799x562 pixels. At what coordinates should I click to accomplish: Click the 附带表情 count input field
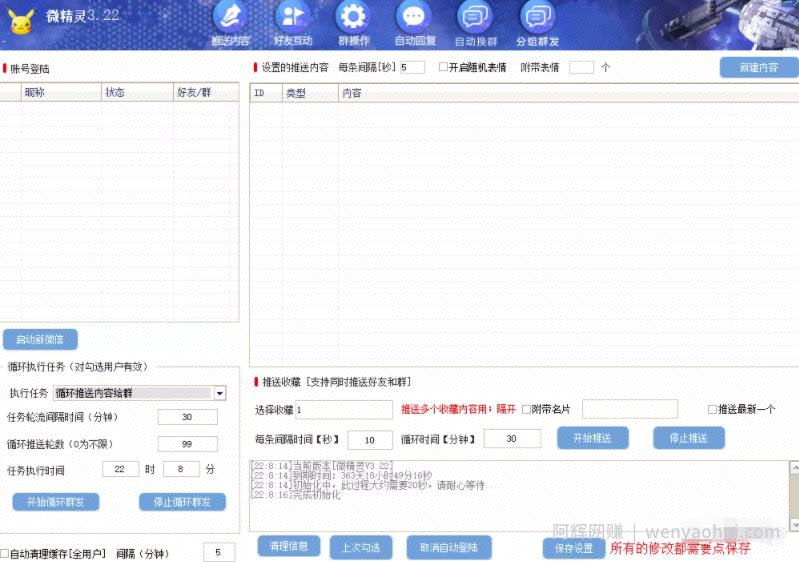coord(581,67)
